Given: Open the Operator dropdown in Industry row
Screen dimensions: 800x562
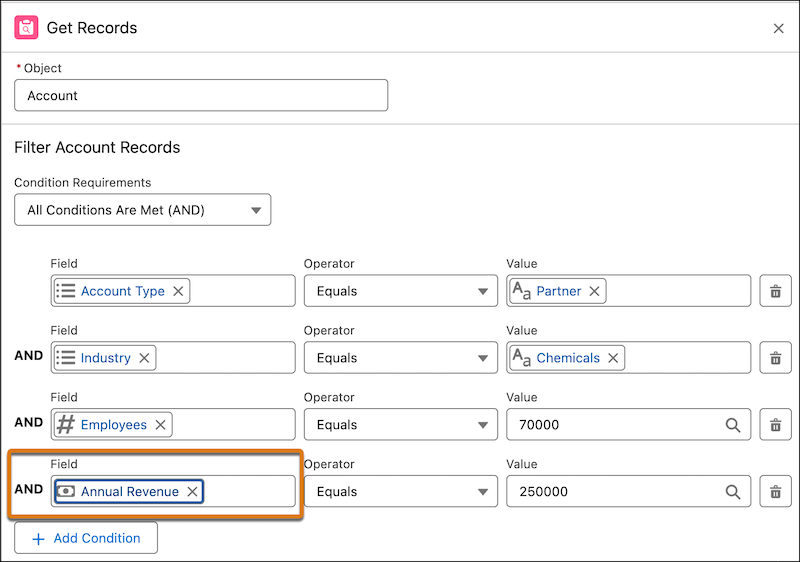Looking at the screenshot, I should [401, 358].
